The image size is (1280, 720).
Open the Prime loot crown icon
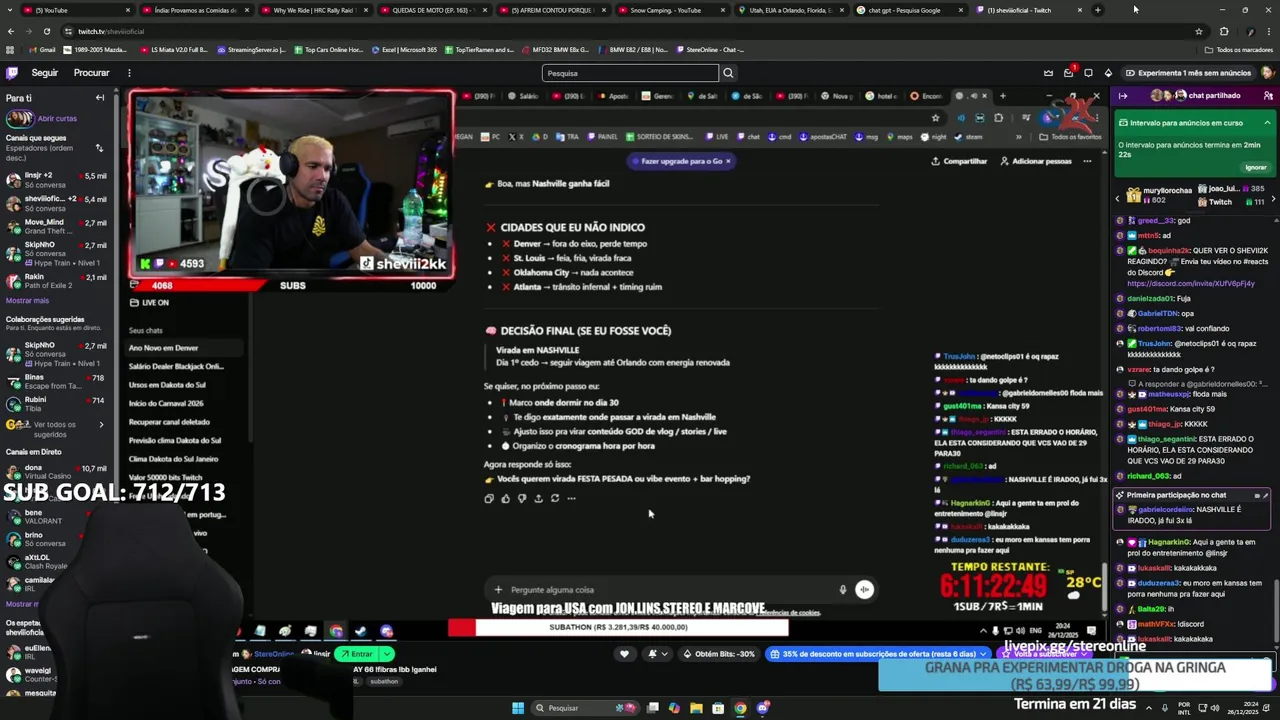click(x=1048, y=73)
